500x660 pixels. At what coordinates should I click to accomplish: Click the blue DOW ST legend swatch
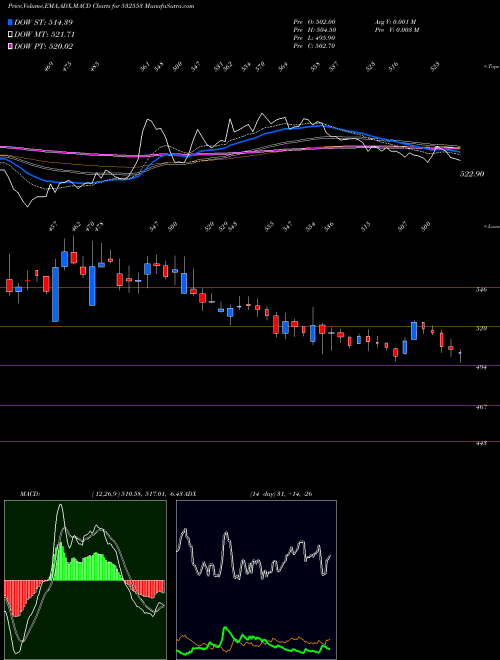(10, 22)
